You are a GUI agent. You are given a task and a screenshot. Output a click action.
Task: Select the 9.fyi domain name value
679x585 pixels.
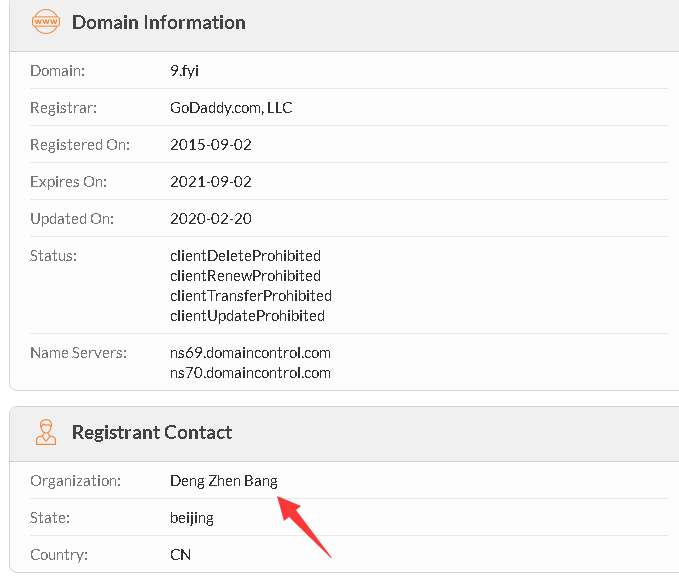click(x=186, y=71)
